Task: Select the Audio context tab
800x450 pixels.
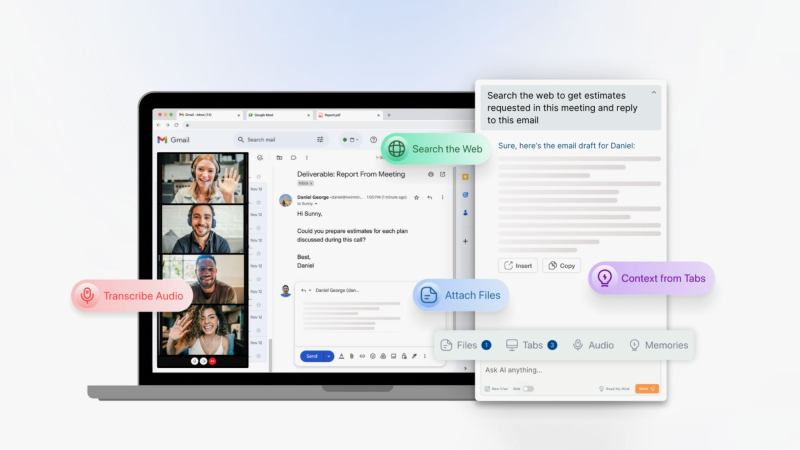Action: [593, 345]
